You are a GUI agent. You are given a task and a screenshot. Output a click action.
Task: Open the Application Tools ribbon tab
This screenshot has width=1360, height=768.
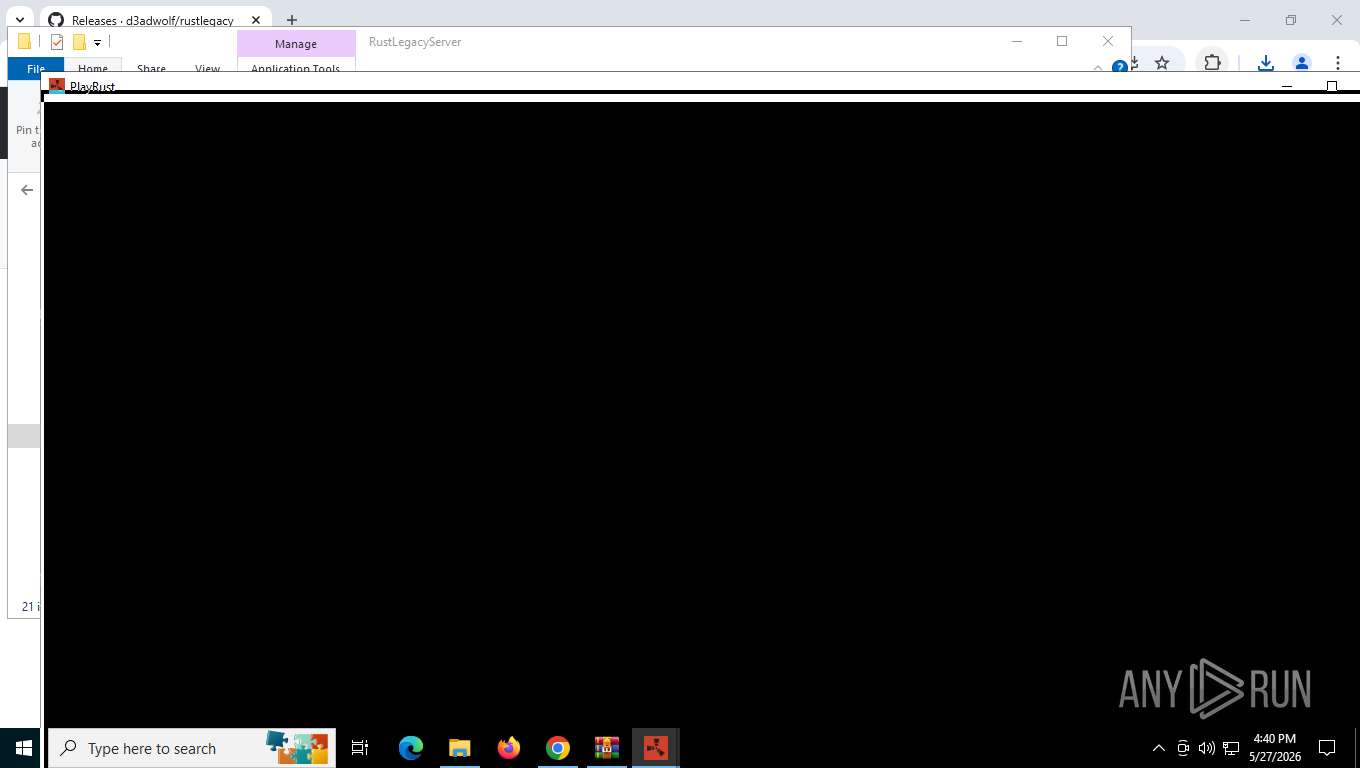[x=296, y=68]
